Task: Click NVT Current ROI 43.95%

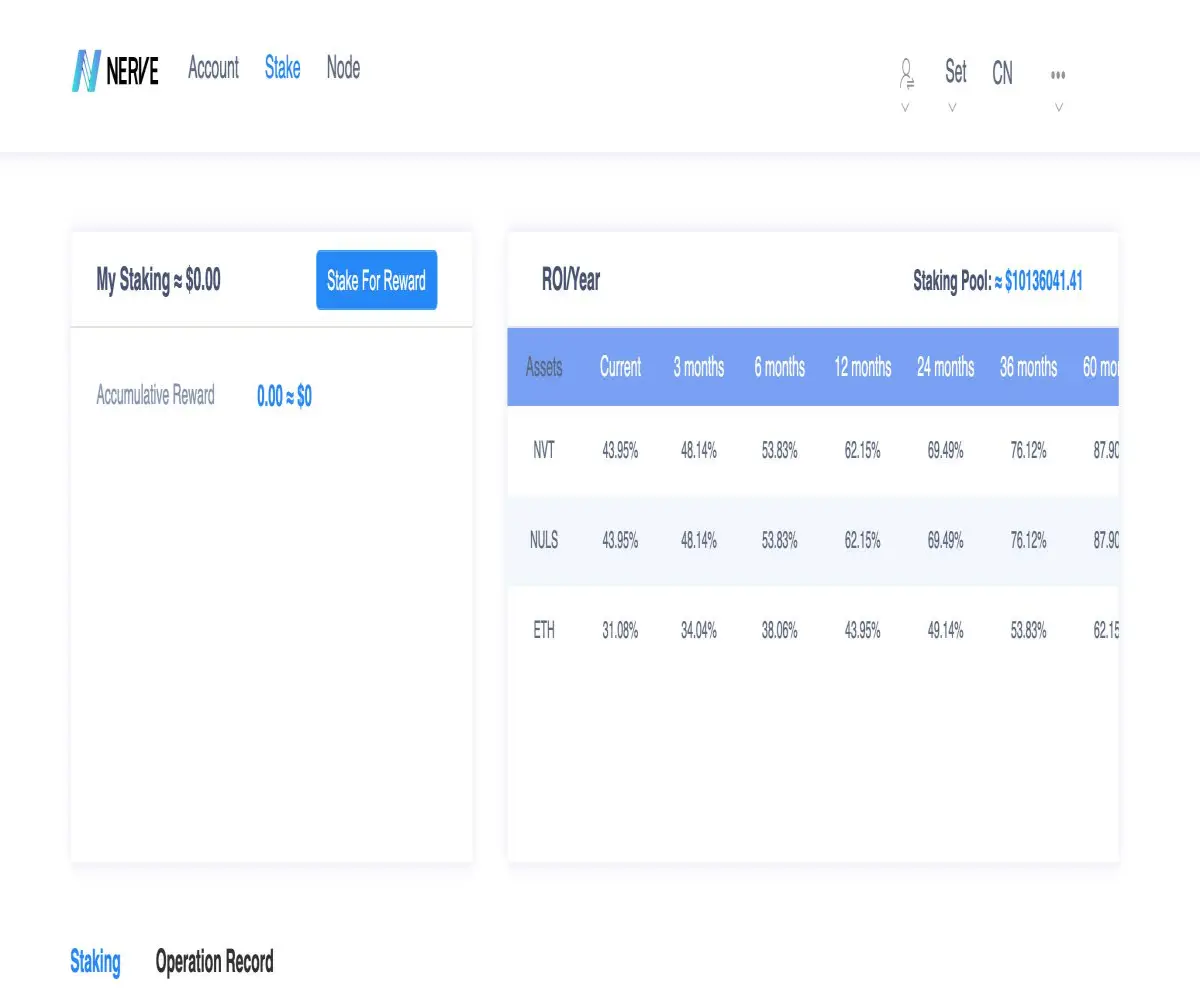Action: coord(620,451)
